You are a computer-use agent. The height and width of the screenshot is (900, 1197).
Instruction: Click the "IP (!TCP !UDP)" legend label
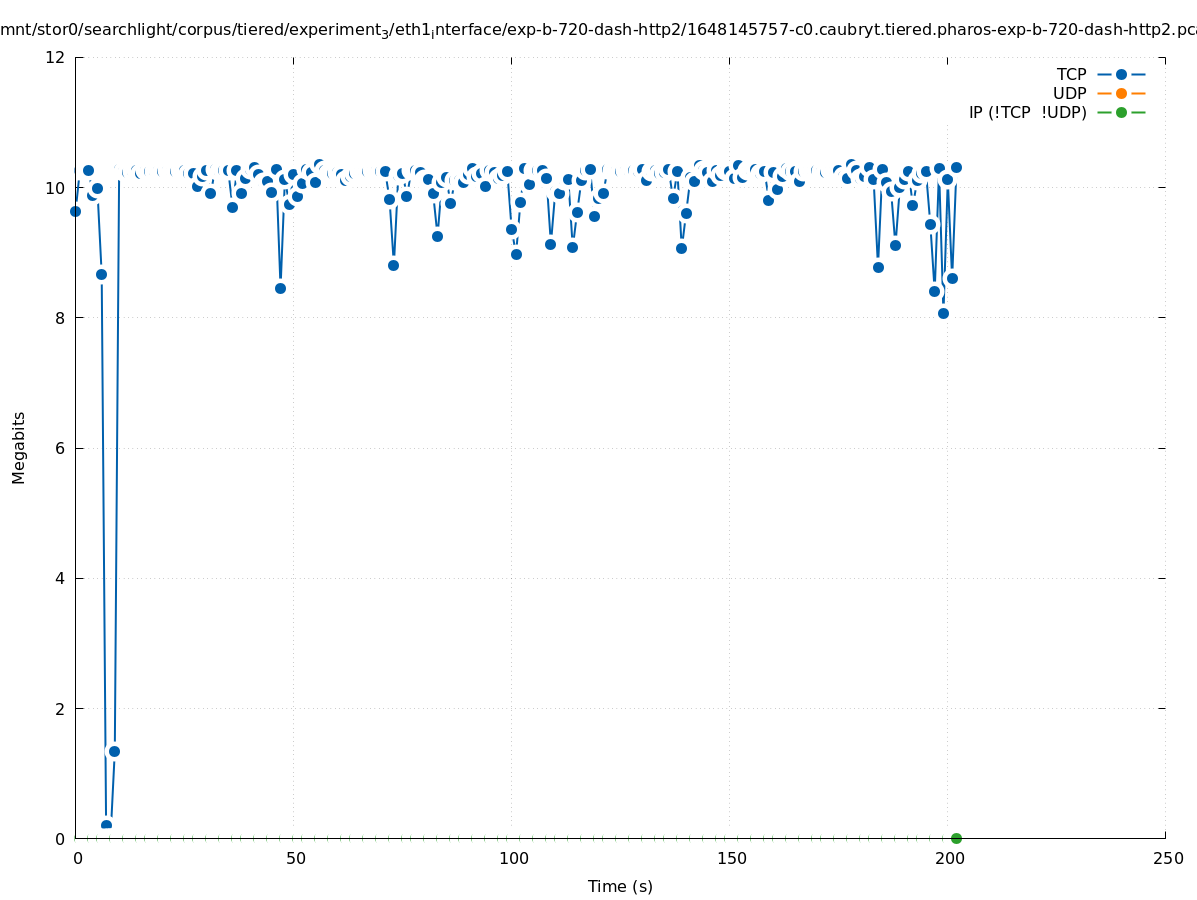point(1027,112)
